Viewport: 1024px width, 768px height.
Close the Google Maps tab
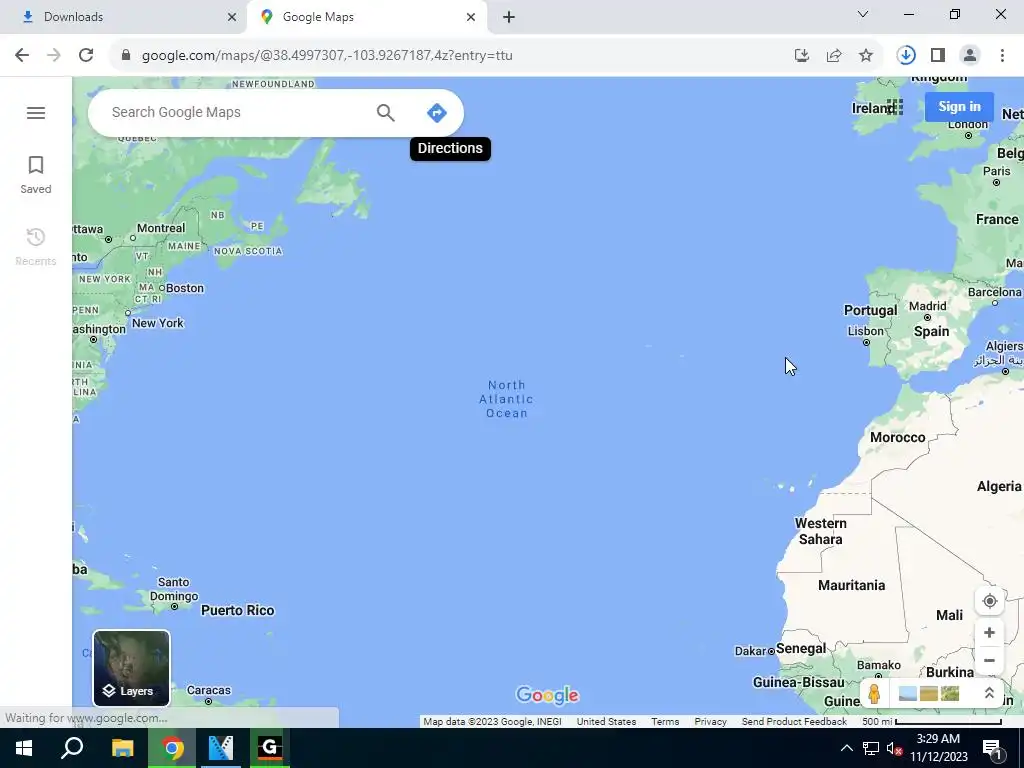tap(471, 17)
